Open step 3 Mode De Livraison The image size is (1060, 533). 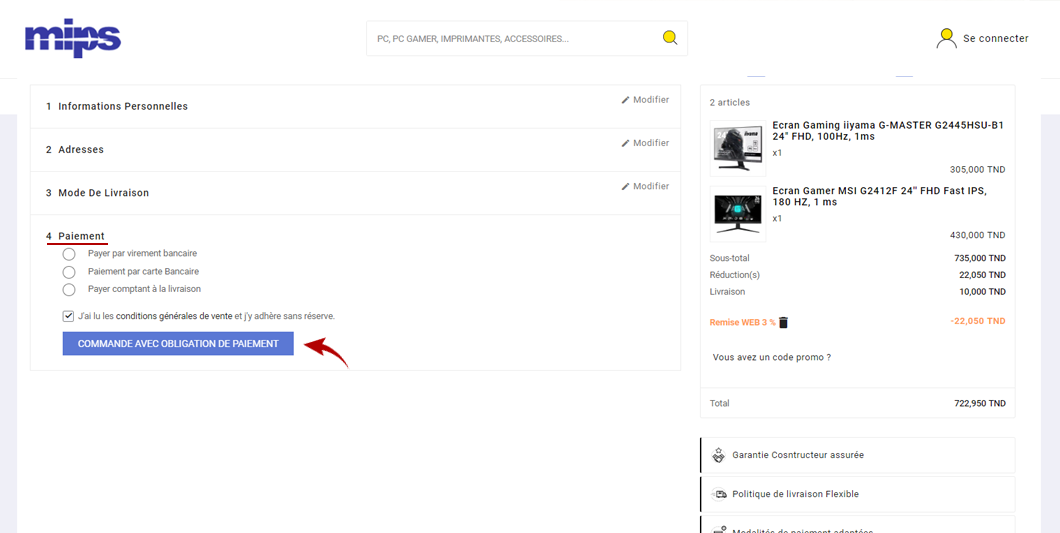click(x=97, y=193)
